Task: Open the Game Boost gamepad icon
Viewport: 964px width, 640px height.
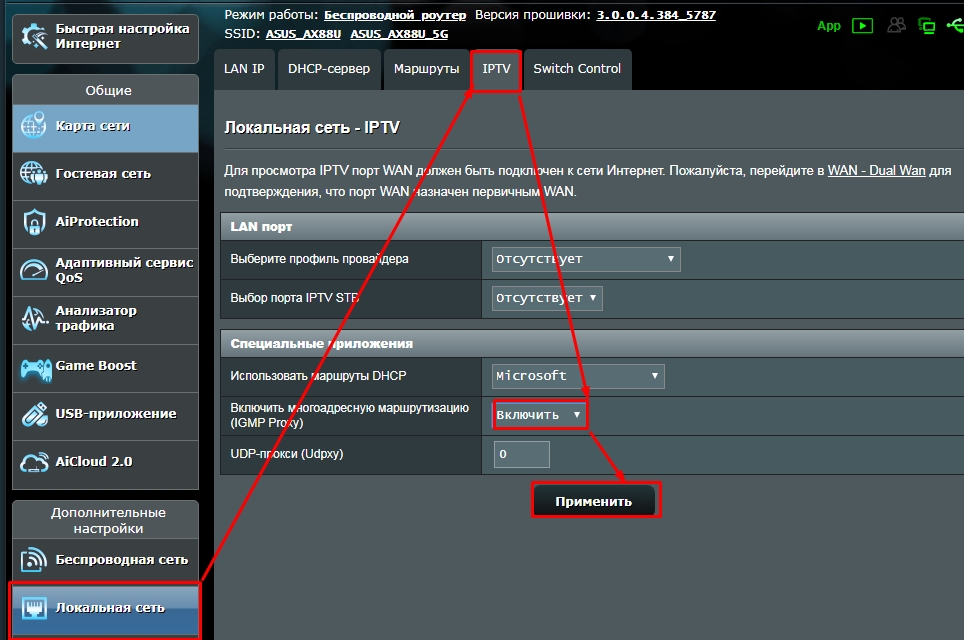Action: 36,369
